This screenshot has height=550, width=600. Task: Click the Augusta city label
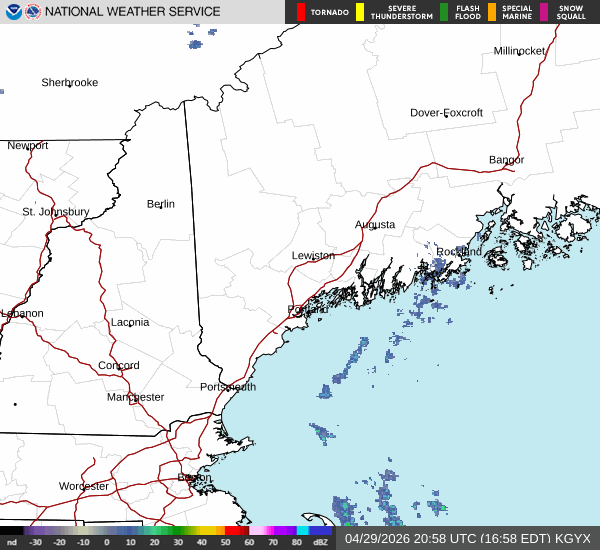375,225
